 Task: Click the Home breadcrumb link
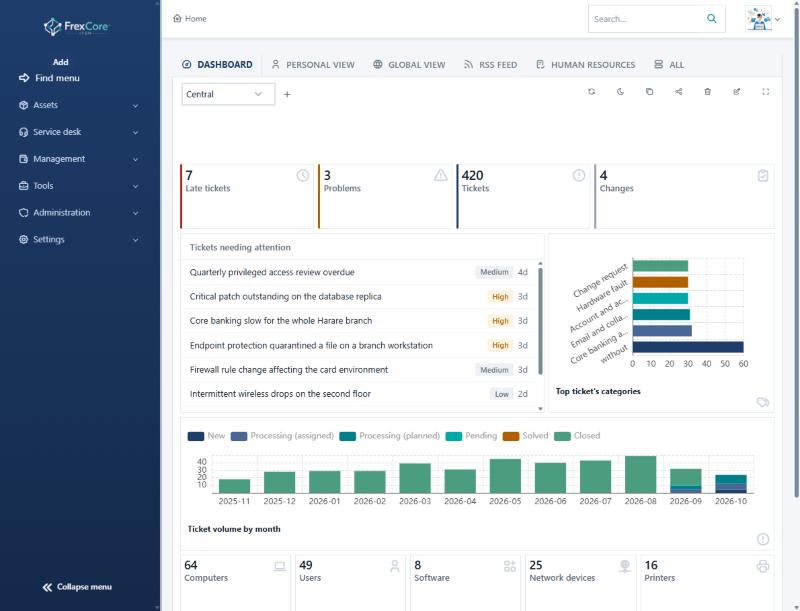tap(190, 18)
